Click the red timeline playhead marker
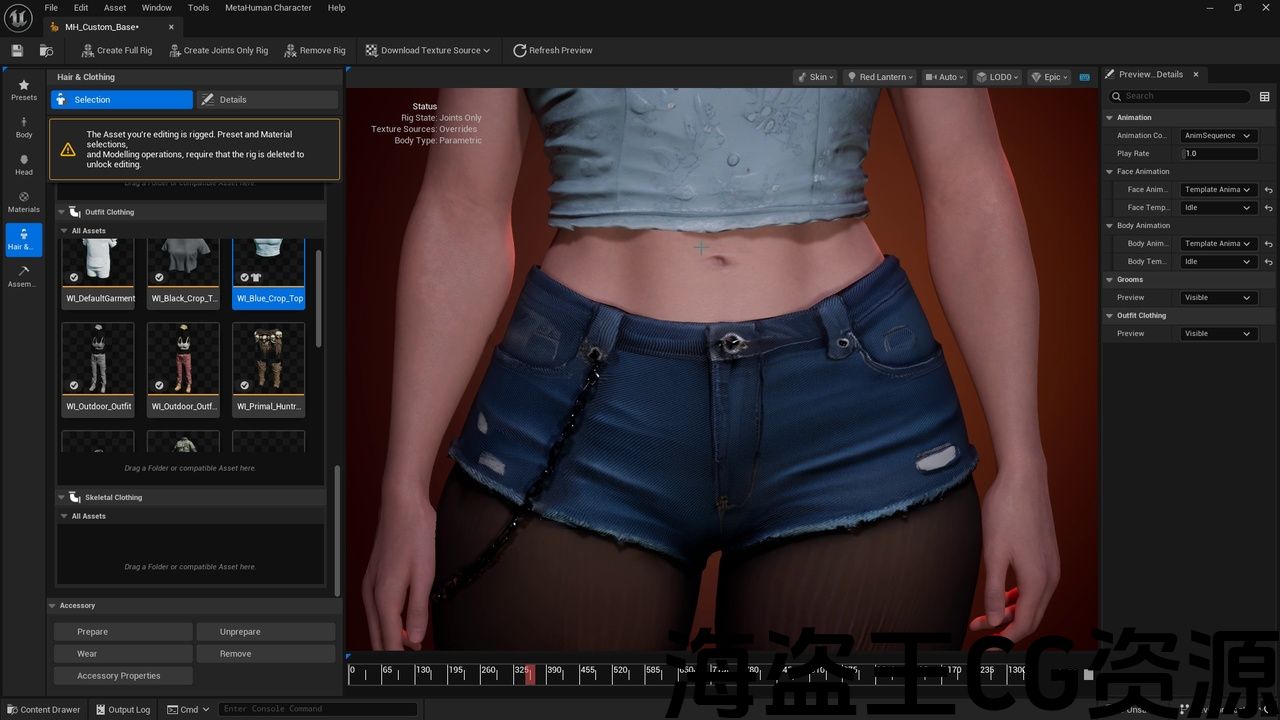The image size is (1280, 720). click(x=530, y=675)
